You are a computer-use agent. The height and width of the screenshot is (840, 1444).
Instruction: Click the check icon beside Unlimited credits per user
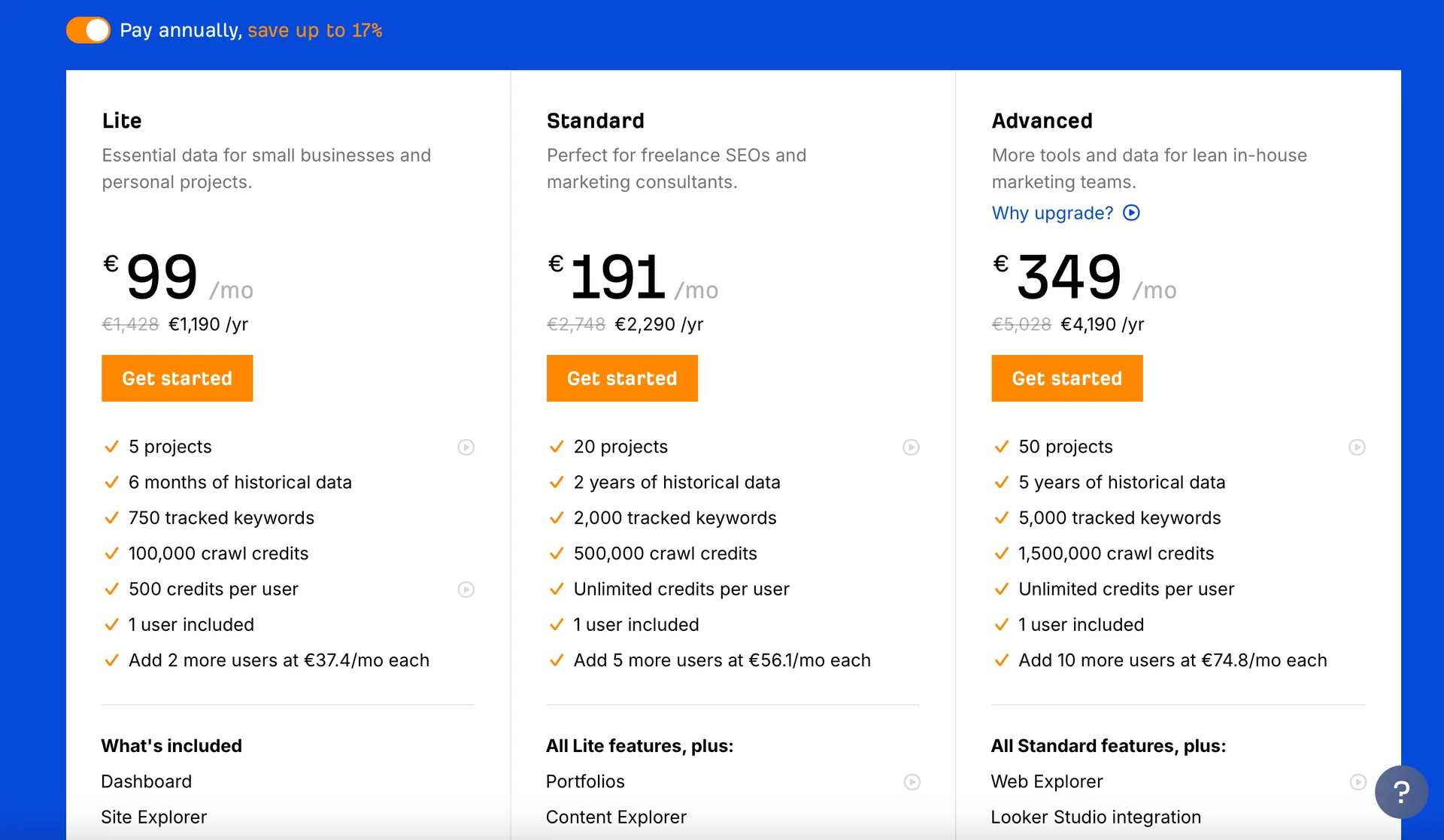[x=557, y=590]
